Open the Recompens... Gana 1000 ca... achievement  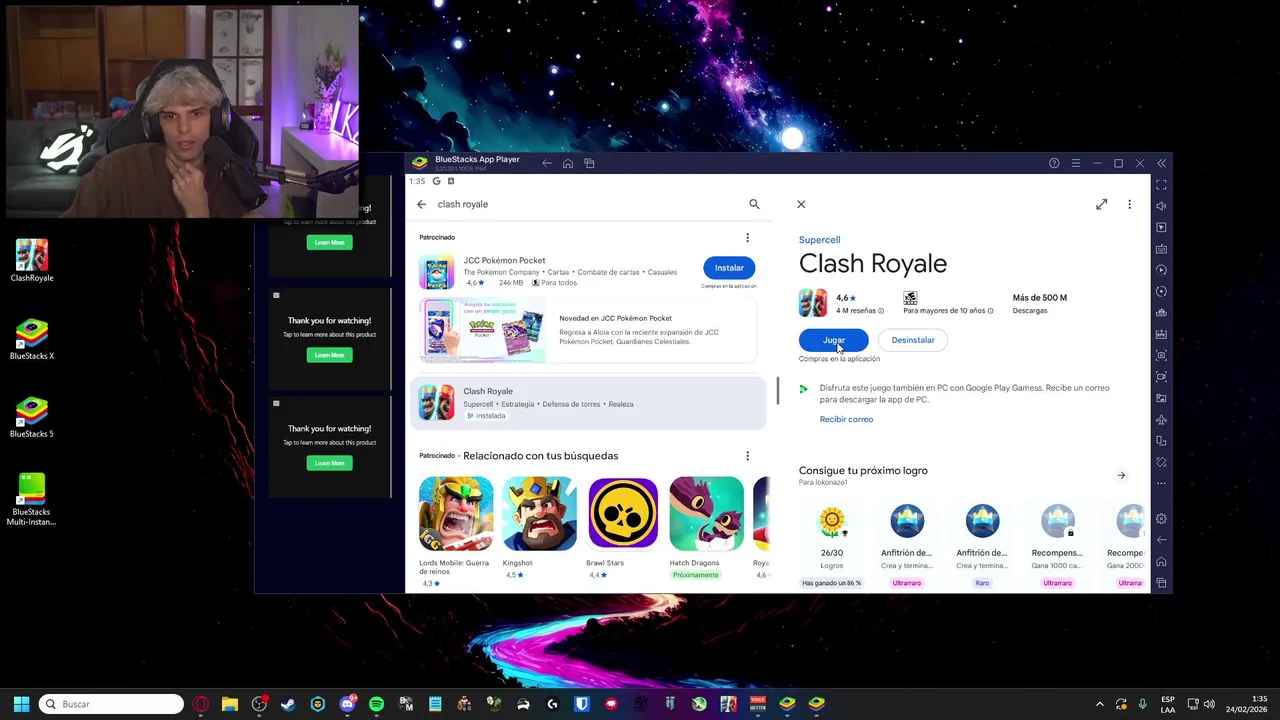click(1057, 521)
